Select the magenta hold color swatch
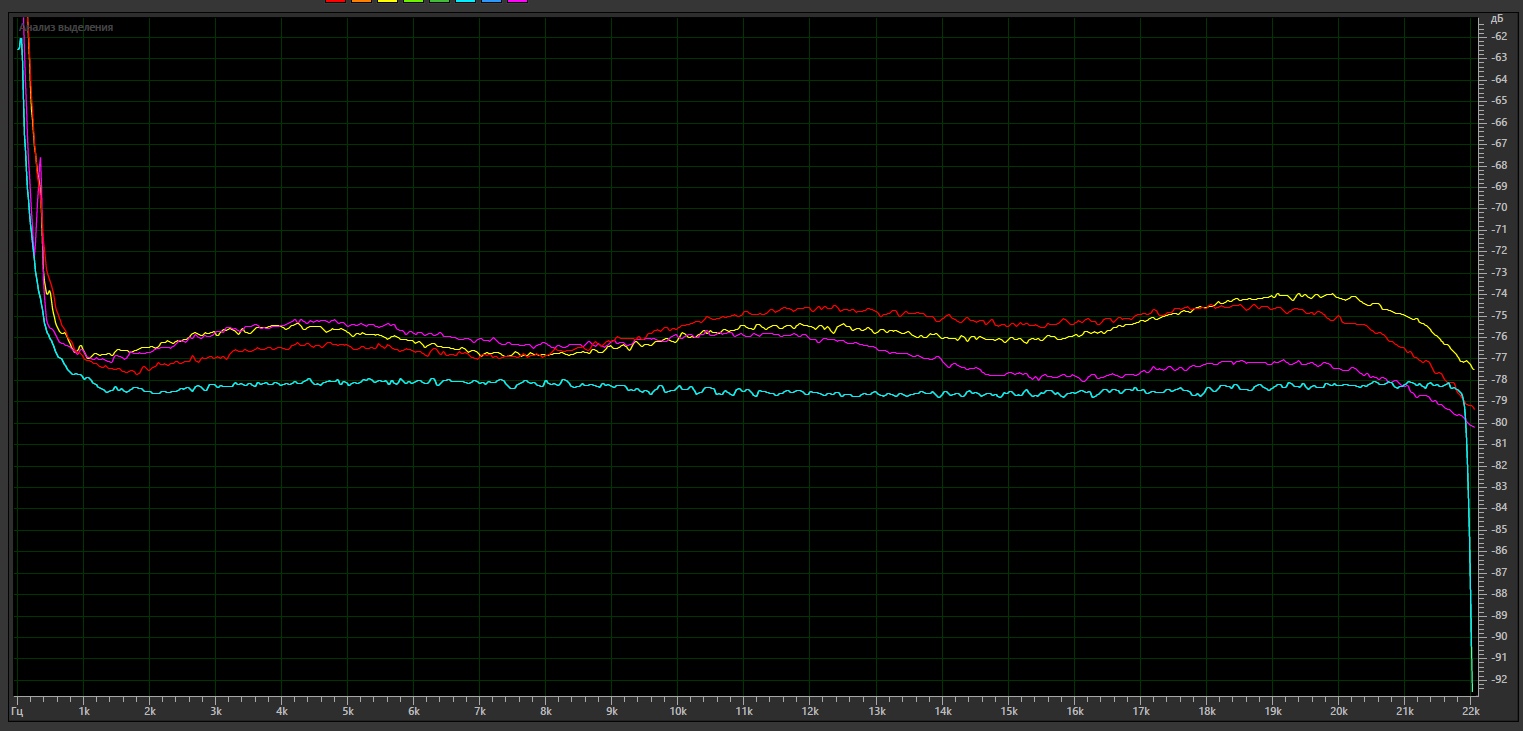The width and height of the screenshot is (1523, 731). (517, 1)
